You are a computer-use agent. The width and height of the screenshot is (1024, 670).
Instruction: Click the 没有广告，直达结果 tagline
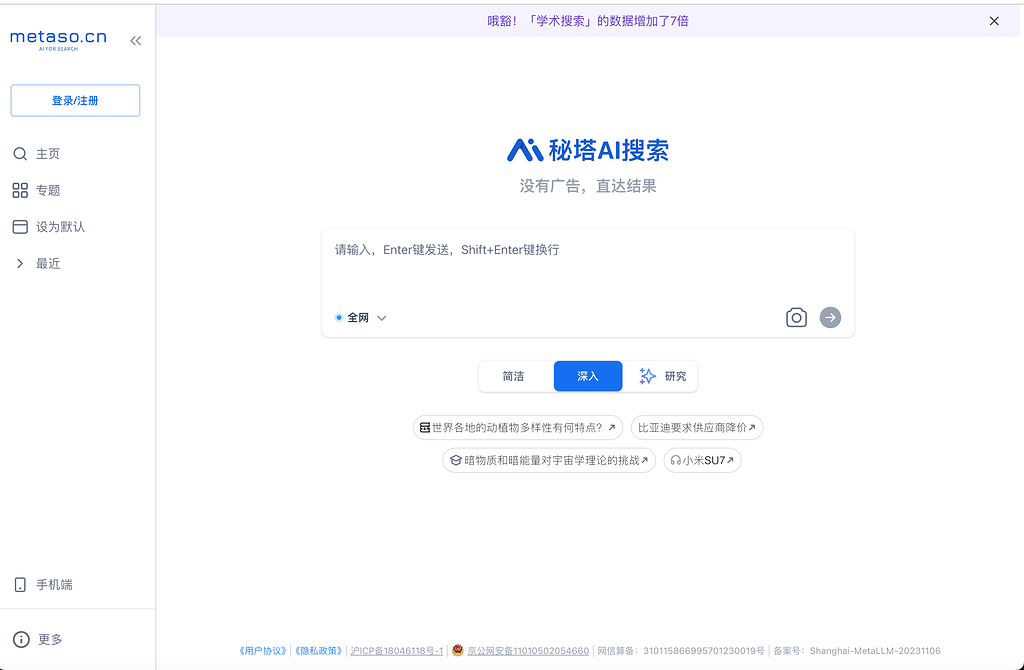[588, 186]
